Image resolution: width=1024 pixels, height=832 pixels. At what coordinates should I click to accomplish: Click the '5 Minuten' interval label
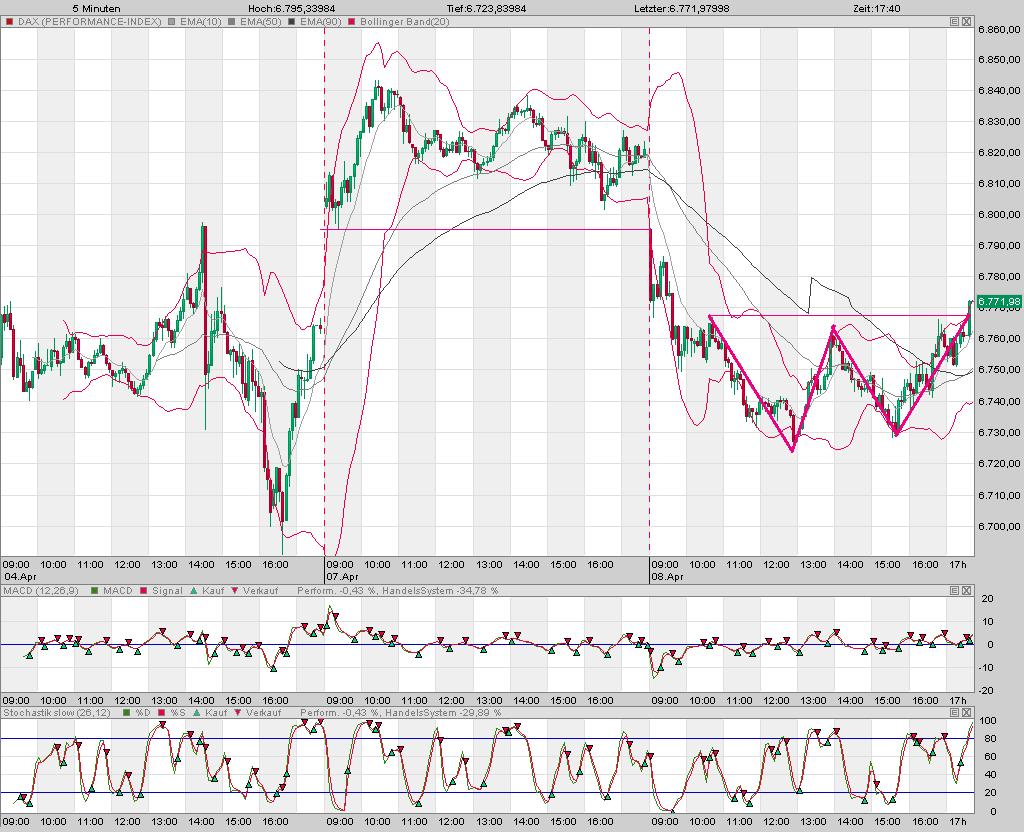[96, 8]
